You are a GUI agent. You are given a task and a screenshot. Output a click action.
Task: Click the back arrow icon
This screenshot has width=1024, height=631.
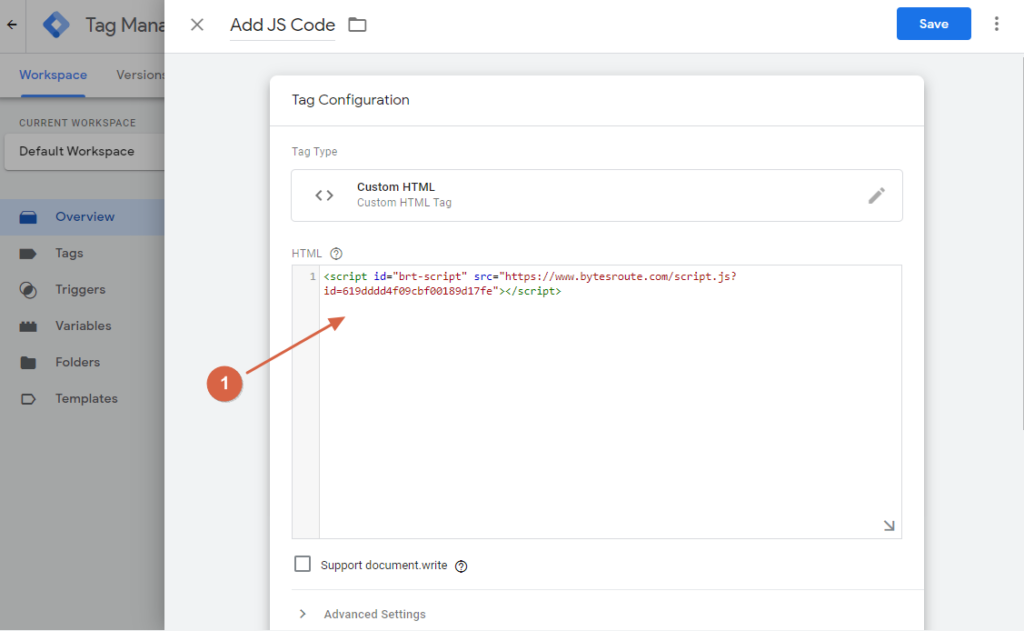(12, 25)
